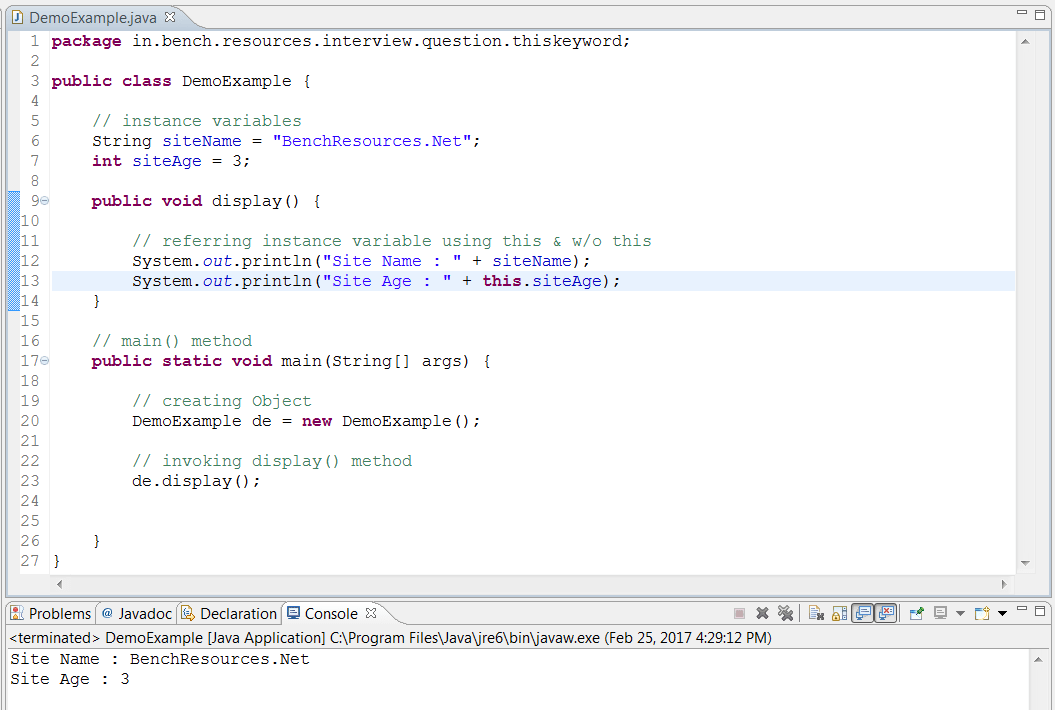Click the editor vertical scrollbar up arrow
1055x710 pixels.
click(x=1025, y=42)
